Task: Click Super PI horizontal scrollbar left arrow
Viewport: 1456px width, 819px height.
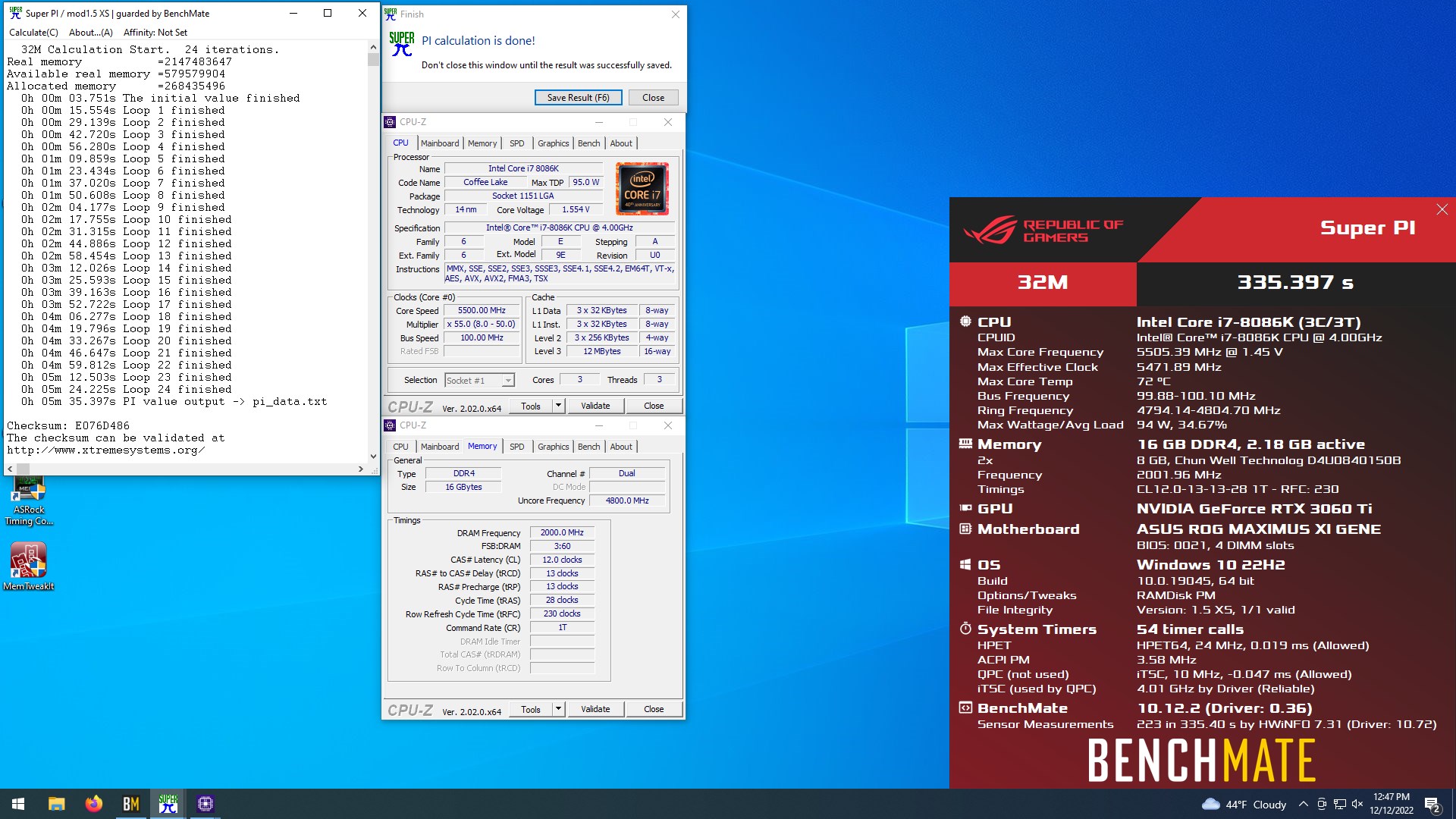Action: (10, 469)
